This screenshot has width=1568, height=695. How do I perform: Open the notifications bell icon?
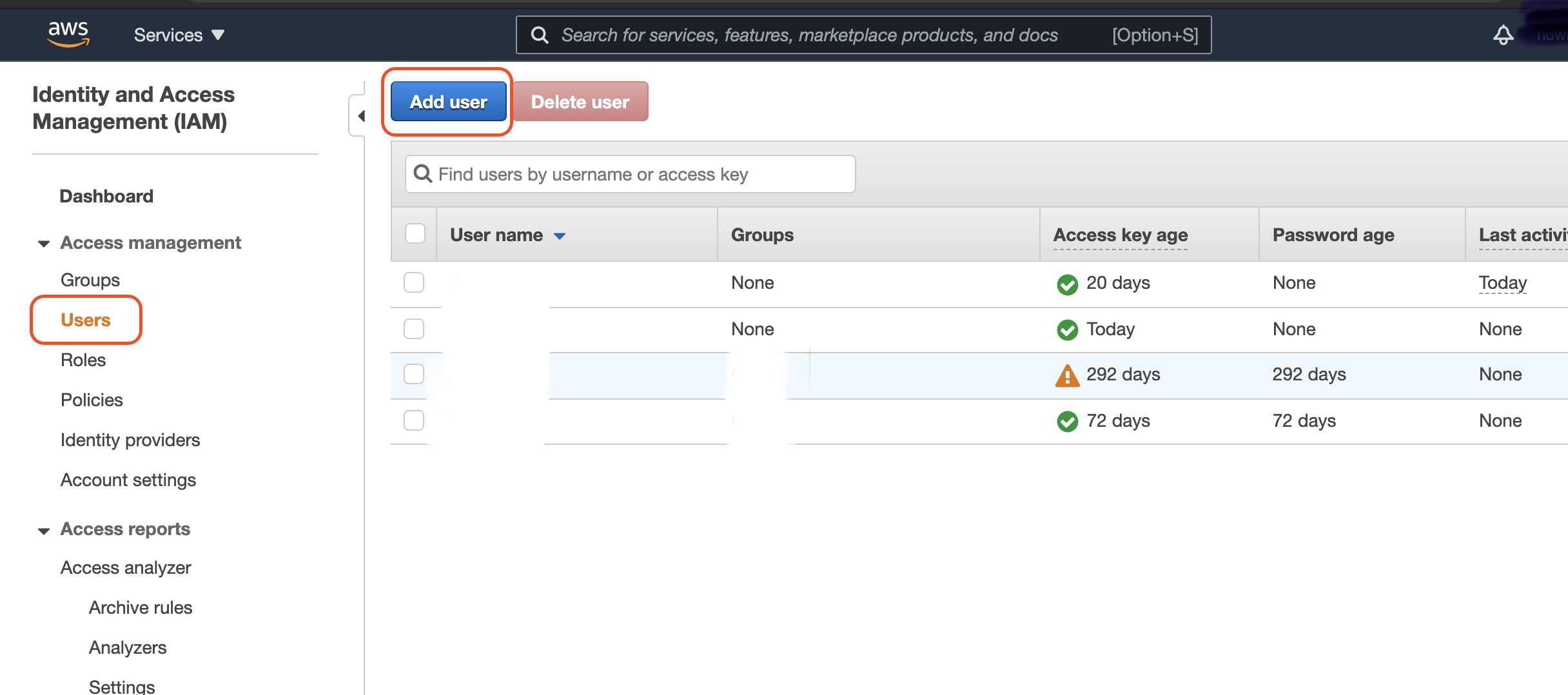[x=1503, y=35]
